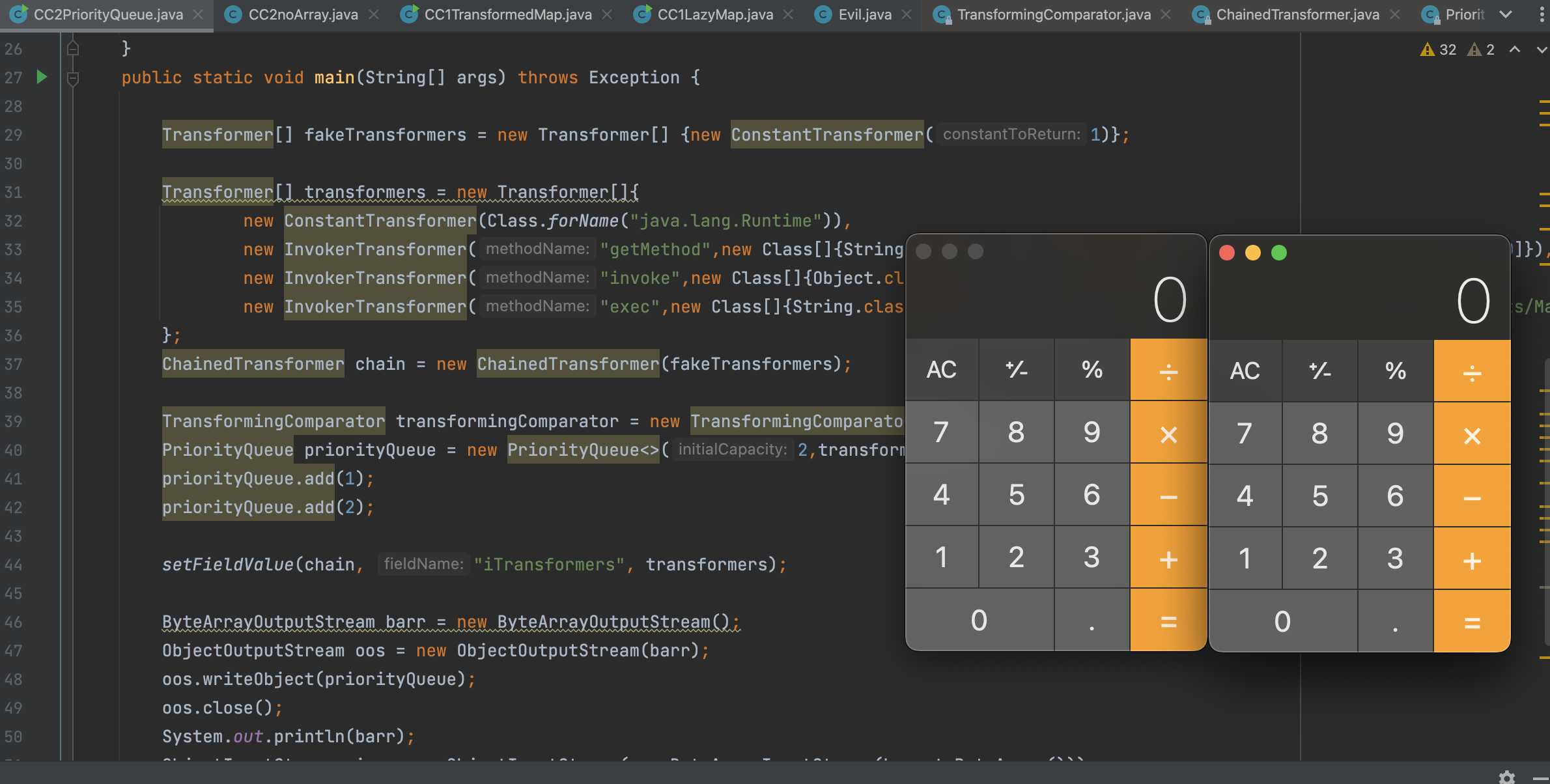1550x784 pixels.
Task: Run main method from line 27 gutter
Action: 42,77
